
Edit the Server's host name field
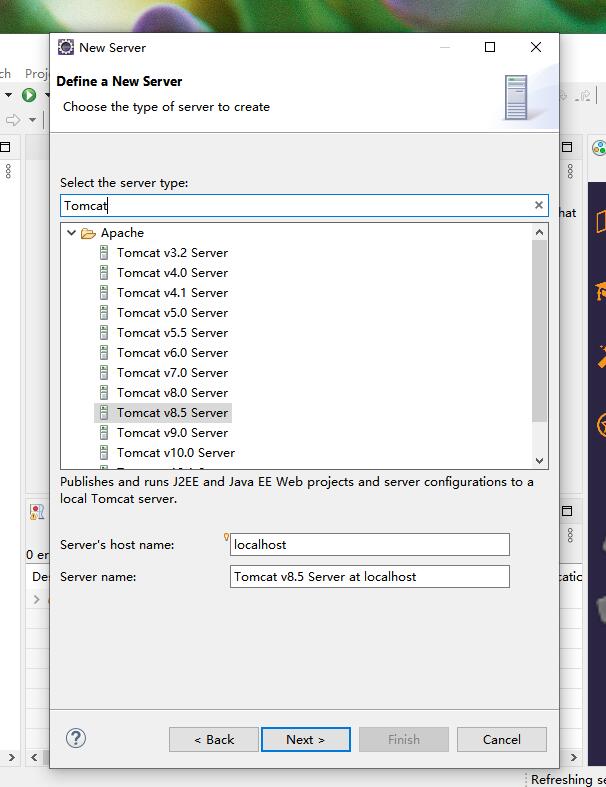point(370,545)
